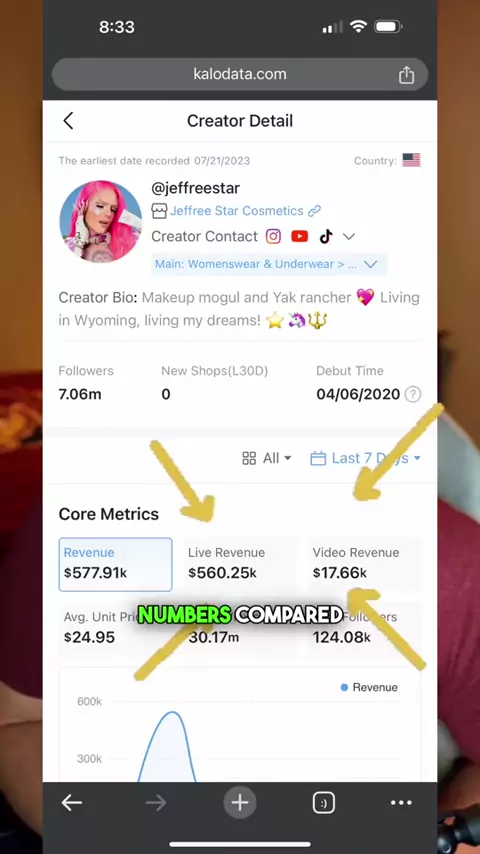
Task: Open the creator's Instagram contact icon
Action: click(273, 236)
